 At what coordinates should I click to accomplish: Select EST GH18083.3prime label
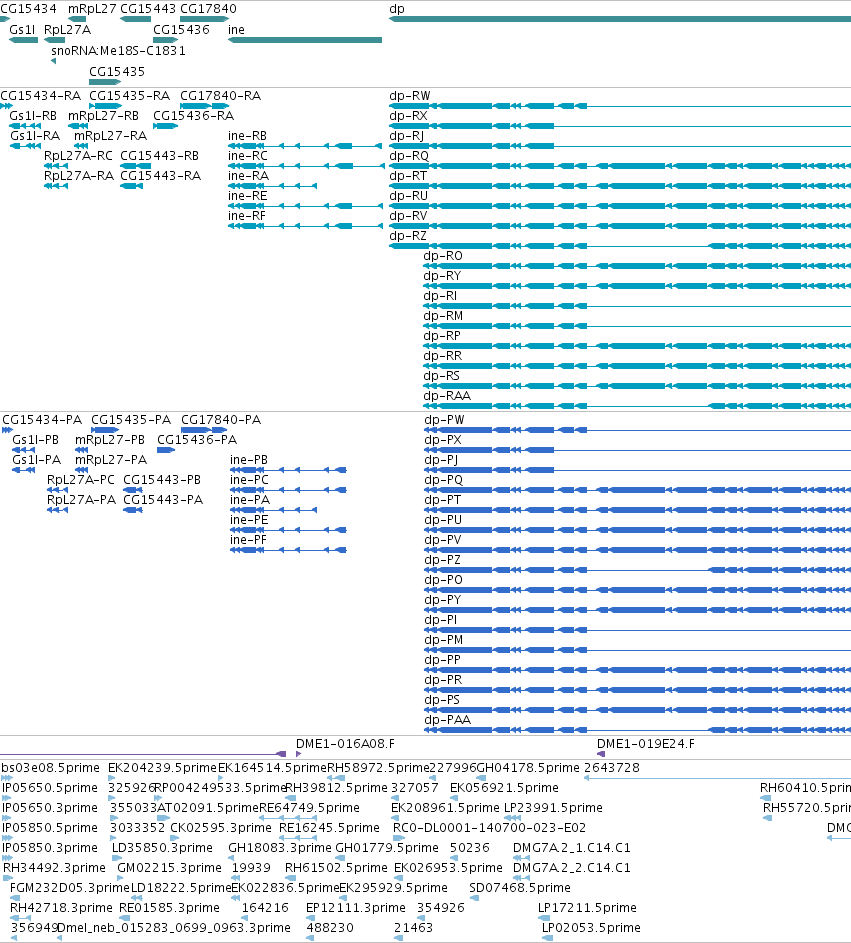(280, 848)
